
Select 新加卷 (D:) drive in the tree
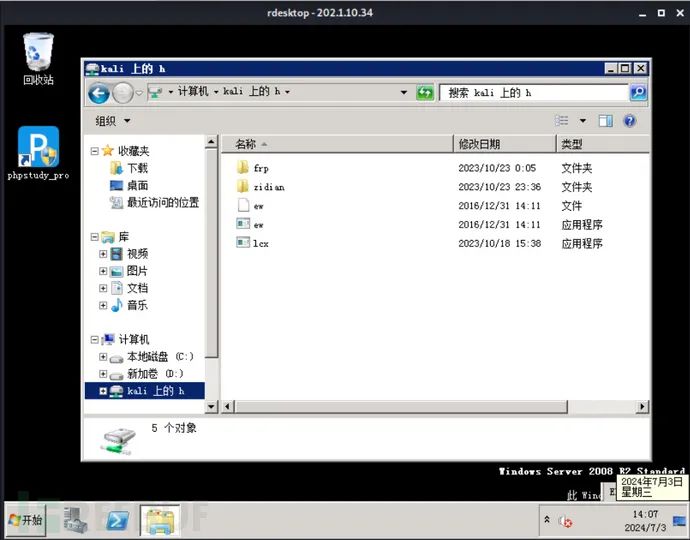pyautogui.click(x=147, y=374)
